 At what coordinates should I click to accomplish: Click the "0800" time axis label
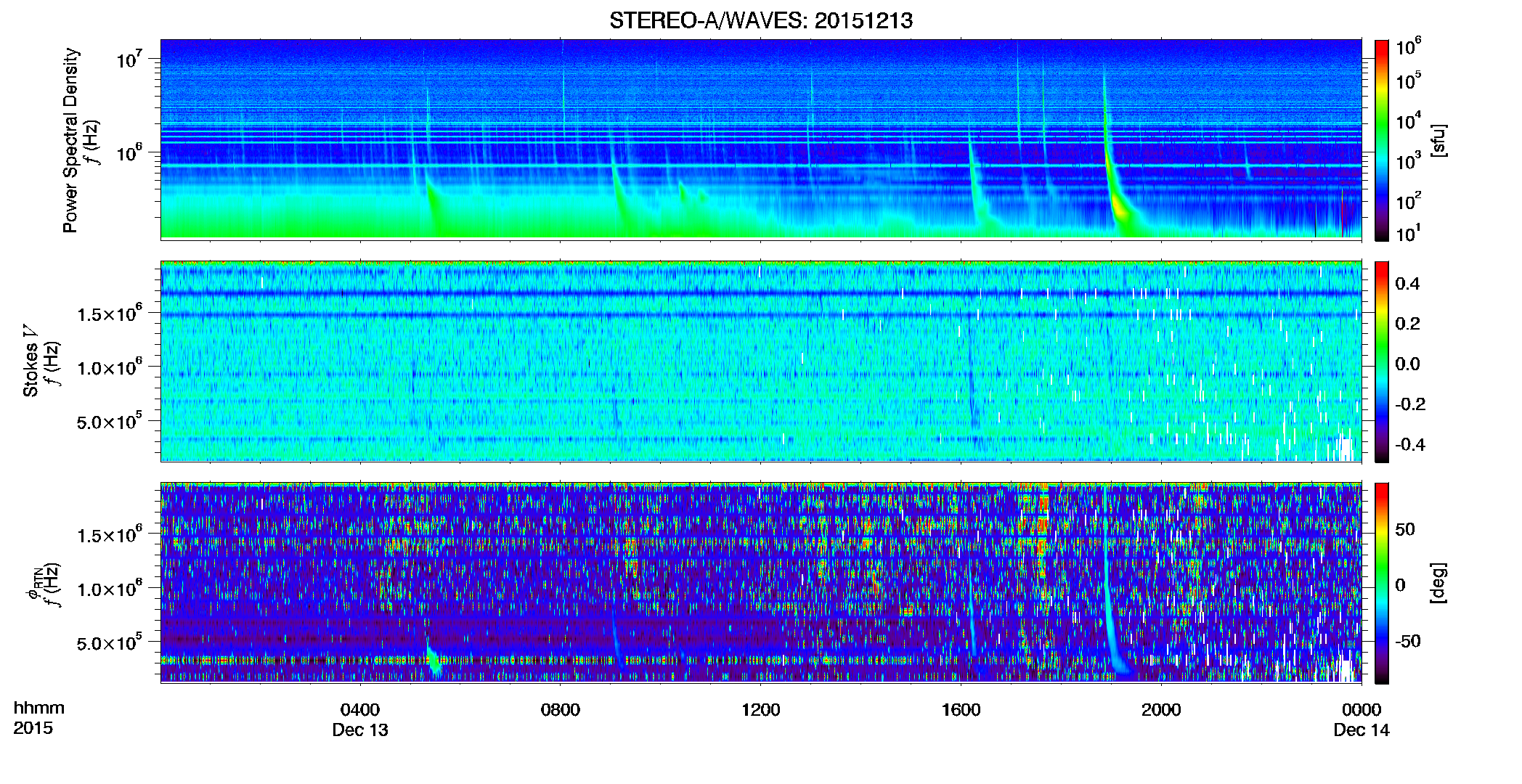[x=561, y=709]
